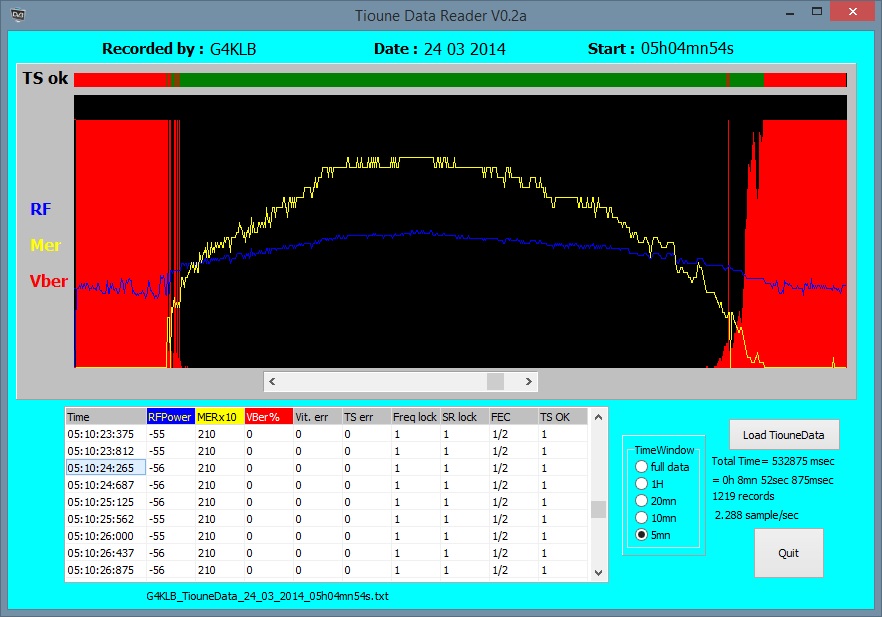Click the red VBer% column header

point(268,417)
